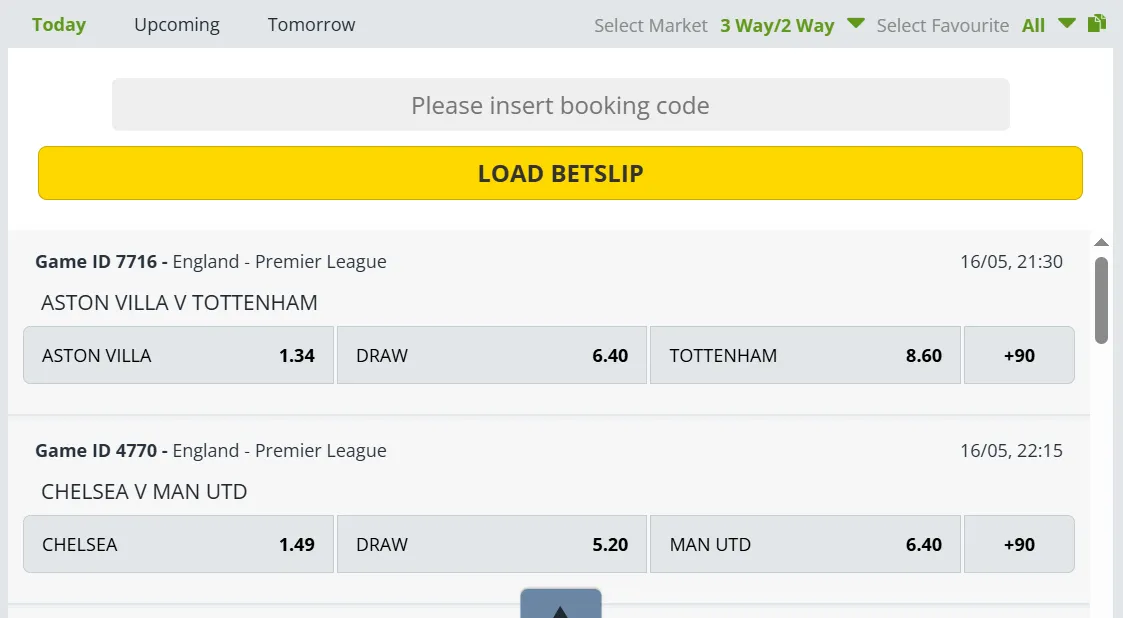The height and width of the screenshot is (618, 1123).
Task: Focus the booking code input field
Action: (560, 105)
